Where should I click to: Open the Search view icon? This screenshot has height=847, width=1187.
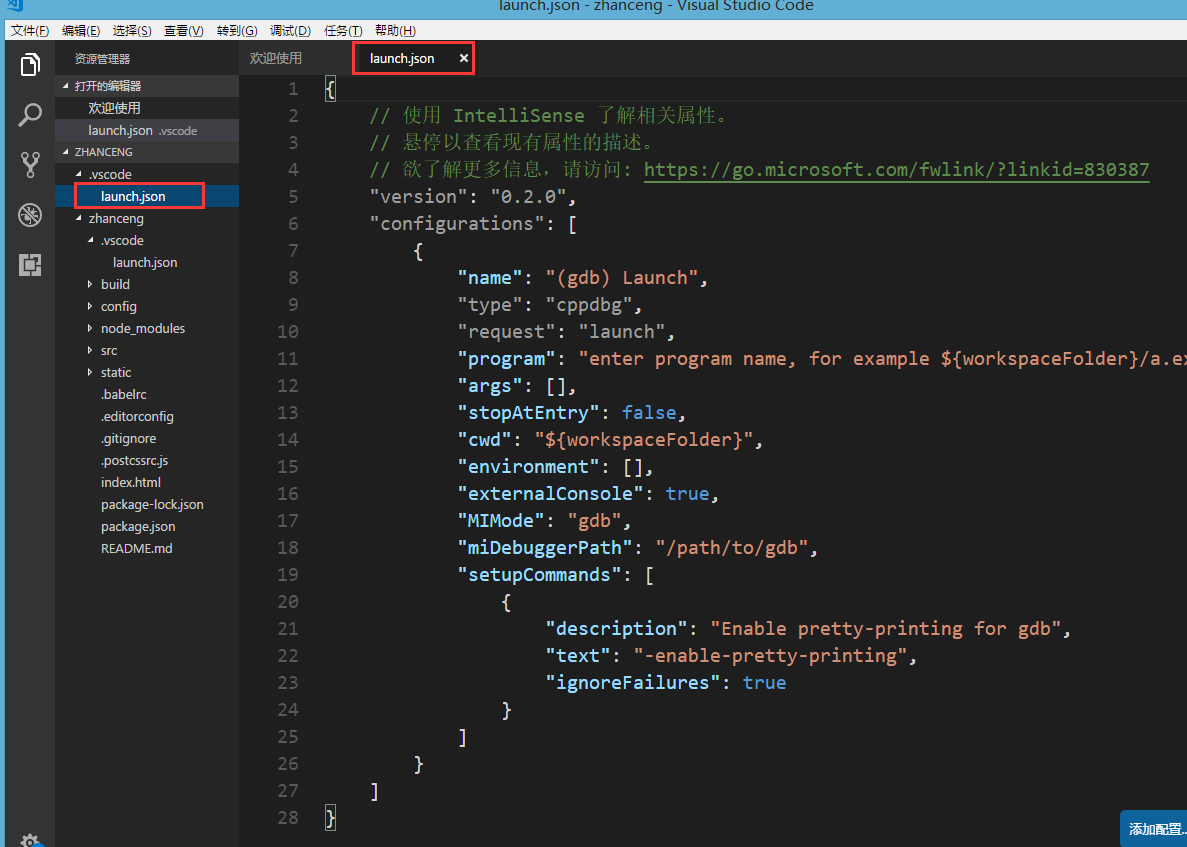[30, 115]
